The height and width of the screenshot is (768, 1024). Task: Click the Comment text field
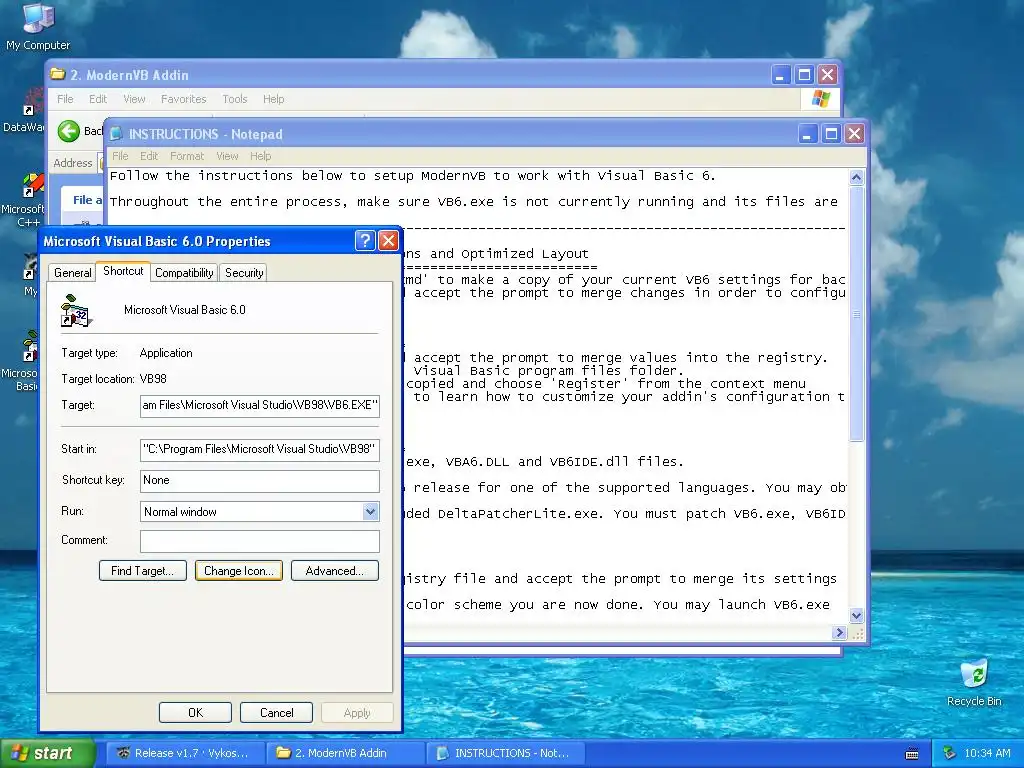pos(259,541)
